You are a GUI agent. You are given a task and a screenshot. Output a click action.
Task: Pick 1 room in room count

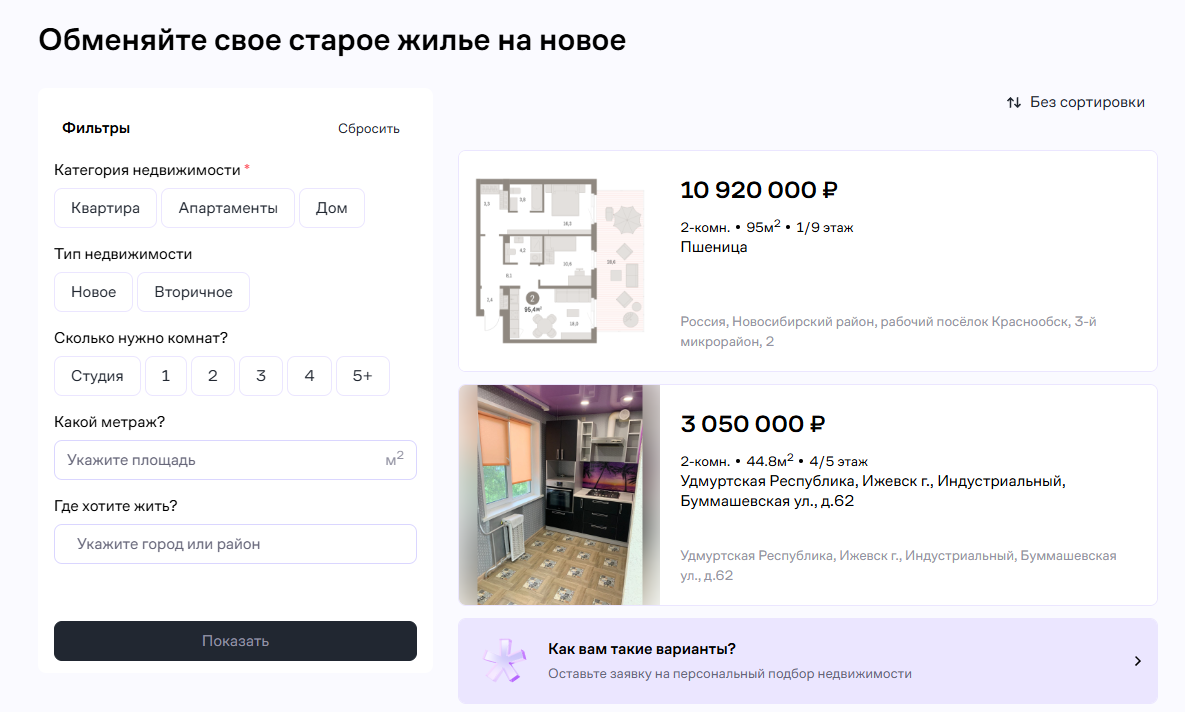(x=166, y=376)
